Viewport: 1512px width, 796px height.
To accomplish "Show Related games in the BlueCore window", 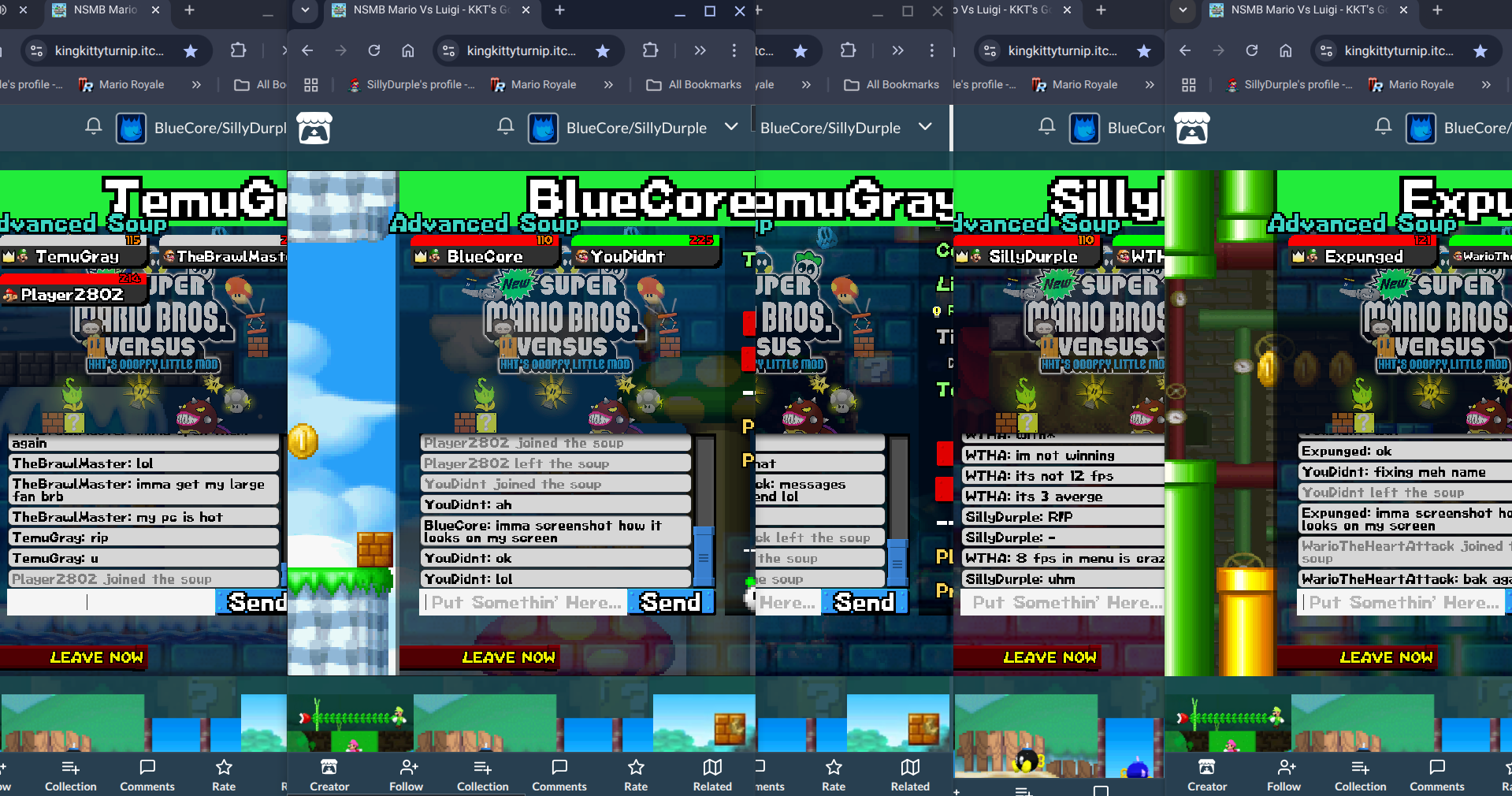I will point(712,776).
